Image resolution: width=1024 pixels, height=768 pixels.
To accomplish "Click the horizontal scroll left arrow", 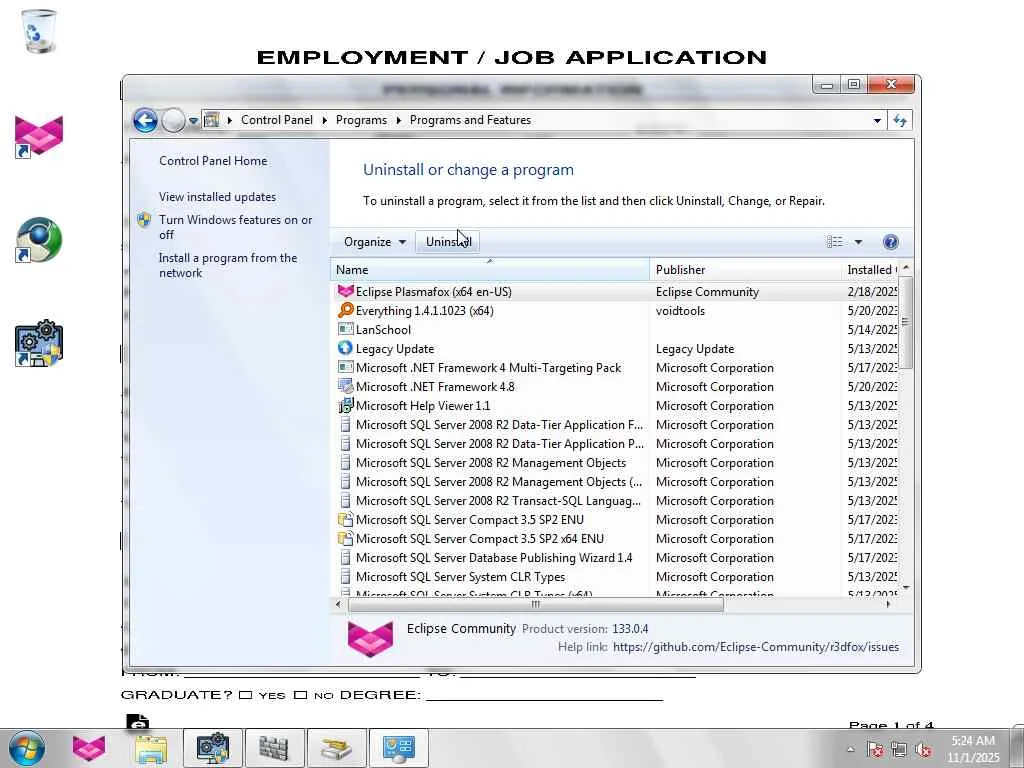I will 338,604.
